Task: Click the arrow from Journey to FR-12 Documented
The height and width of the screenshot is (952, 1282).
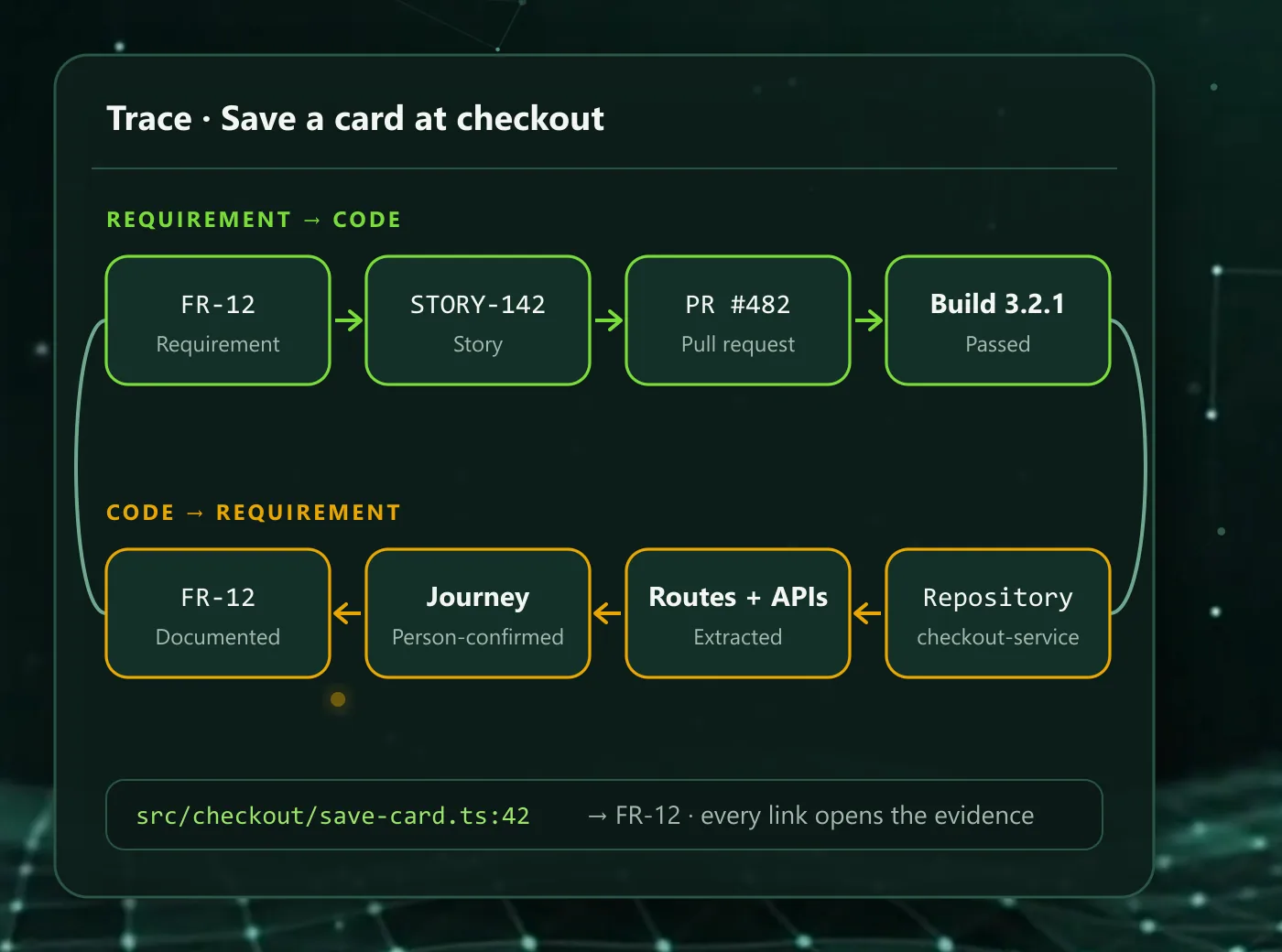Action: click(347, 613)
